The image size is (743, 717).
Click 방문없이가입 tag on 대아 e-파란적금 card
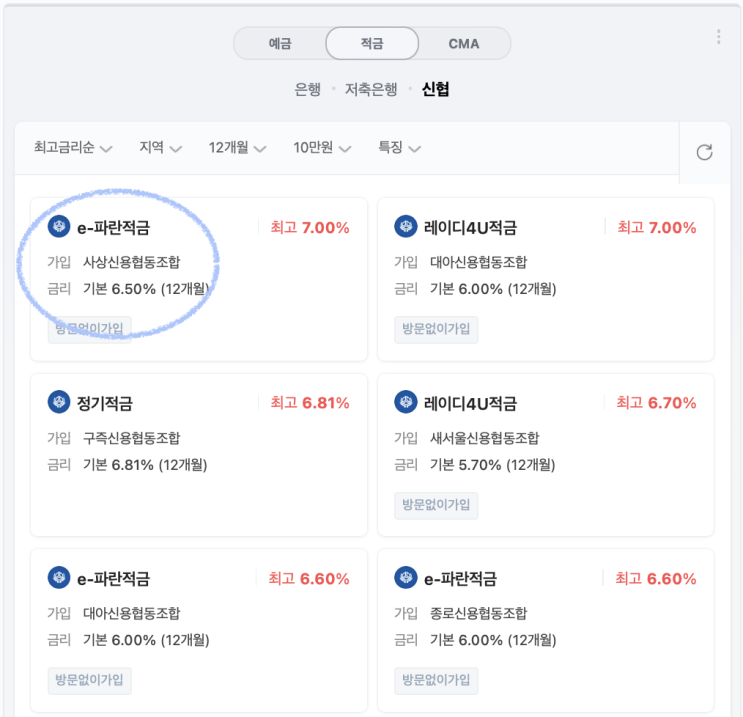click(90, 681)
